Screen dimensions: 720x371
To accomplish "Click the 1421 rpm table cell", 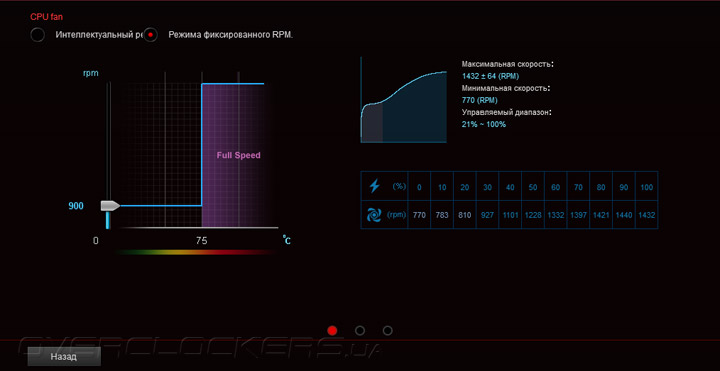I will pos(601,214).
